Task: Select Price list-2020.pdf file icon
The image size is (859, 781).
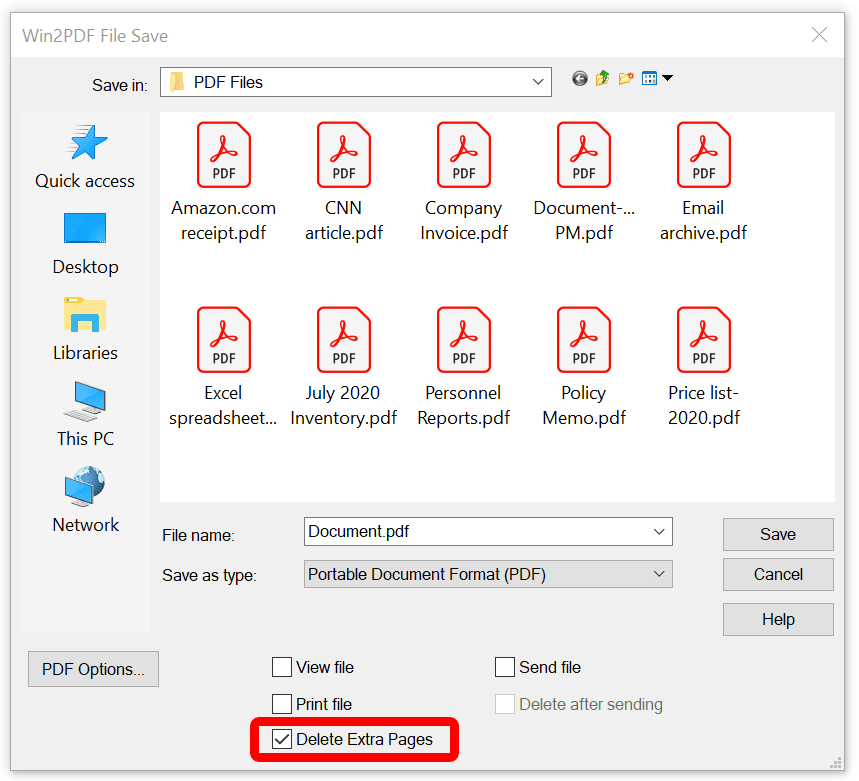Action: point(703,340)
